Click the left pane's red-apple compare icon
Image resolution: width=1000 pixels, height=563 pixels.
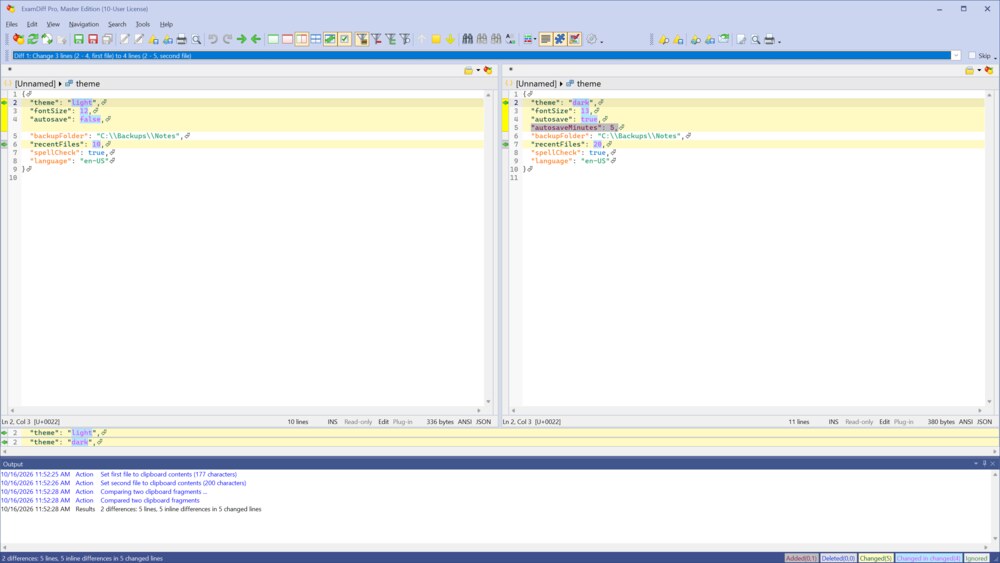click(x=488, y=70)
